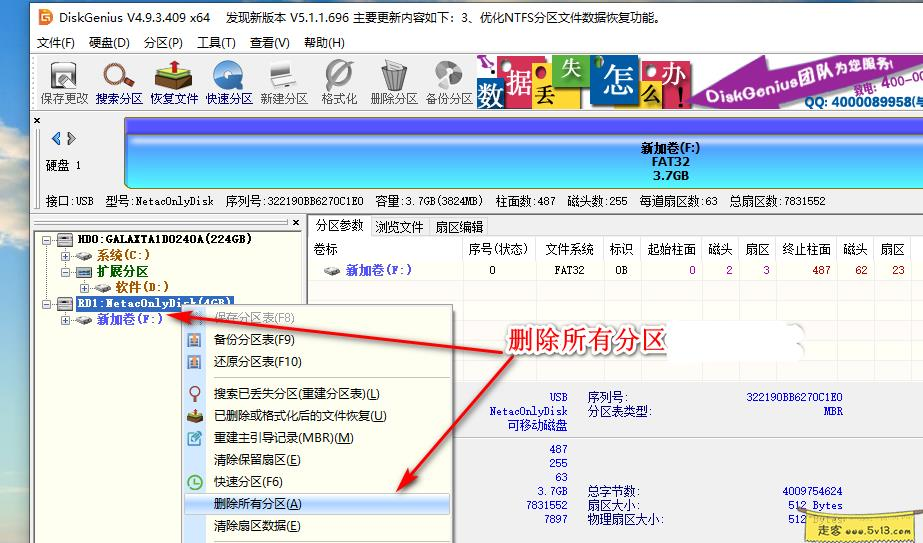Go to next disk with right arrow

[x=71, y=138]
